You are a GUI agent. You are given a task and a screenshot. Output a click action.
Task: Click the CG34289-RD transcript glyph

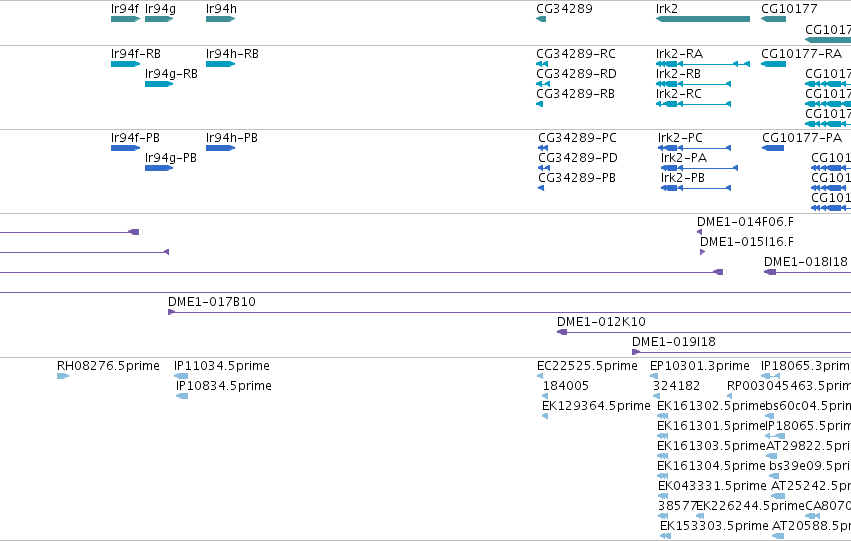[x=543, y=84]
